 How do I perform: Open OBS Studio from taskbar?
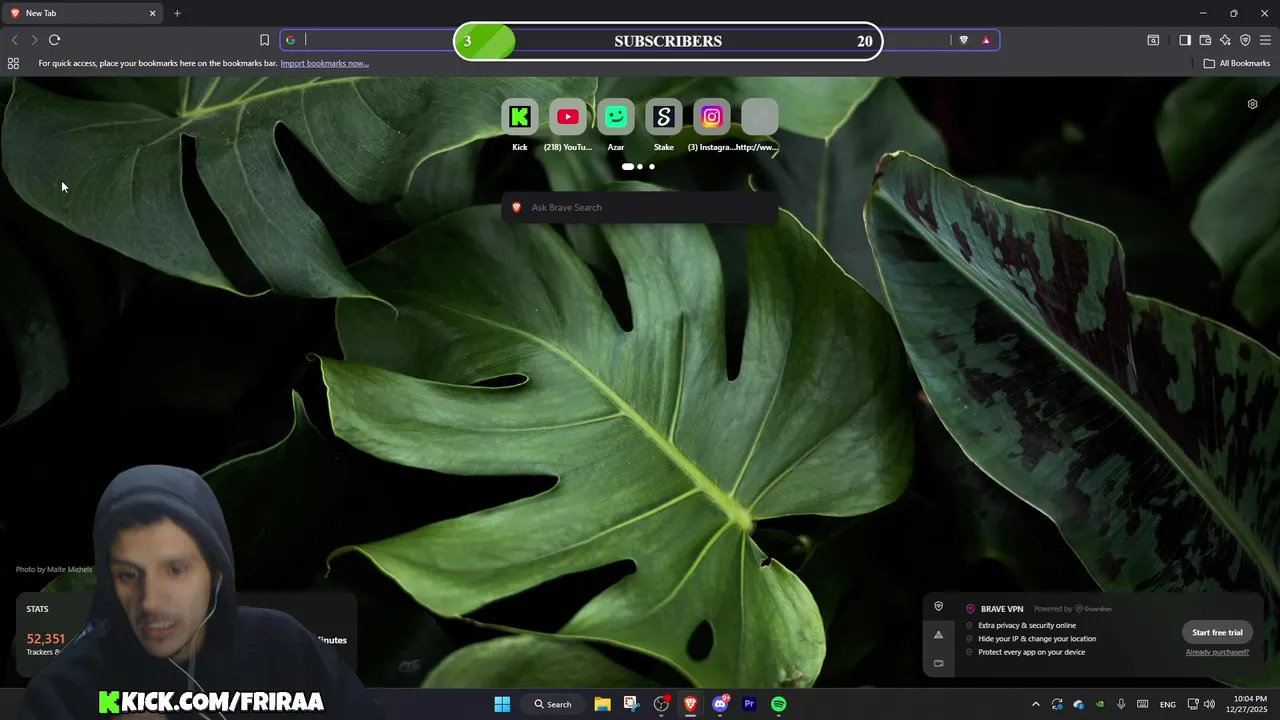click(661, 704)
